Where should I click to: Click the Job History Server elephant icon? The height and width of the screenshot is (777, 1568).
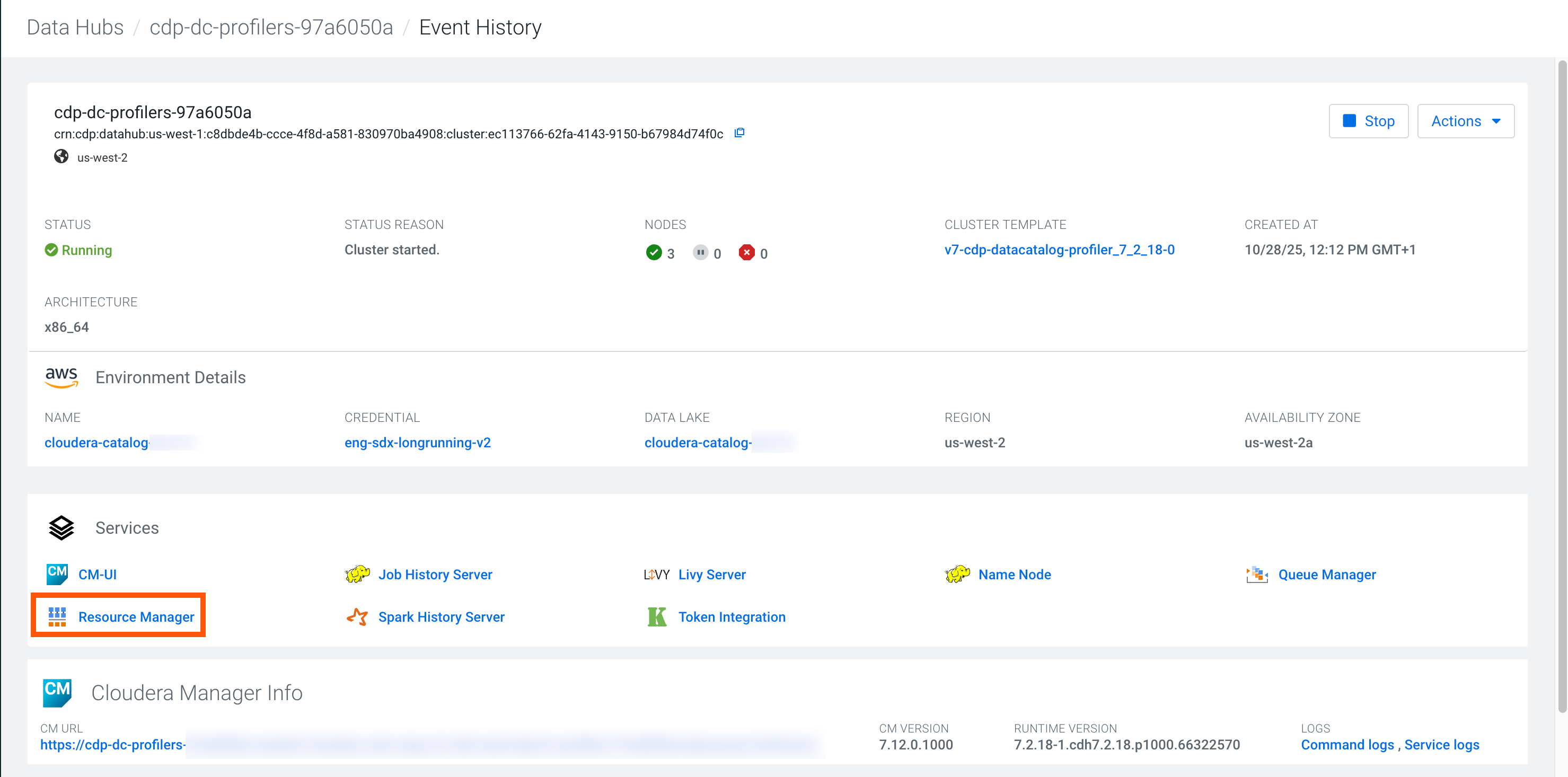click(x=357, y=574)
